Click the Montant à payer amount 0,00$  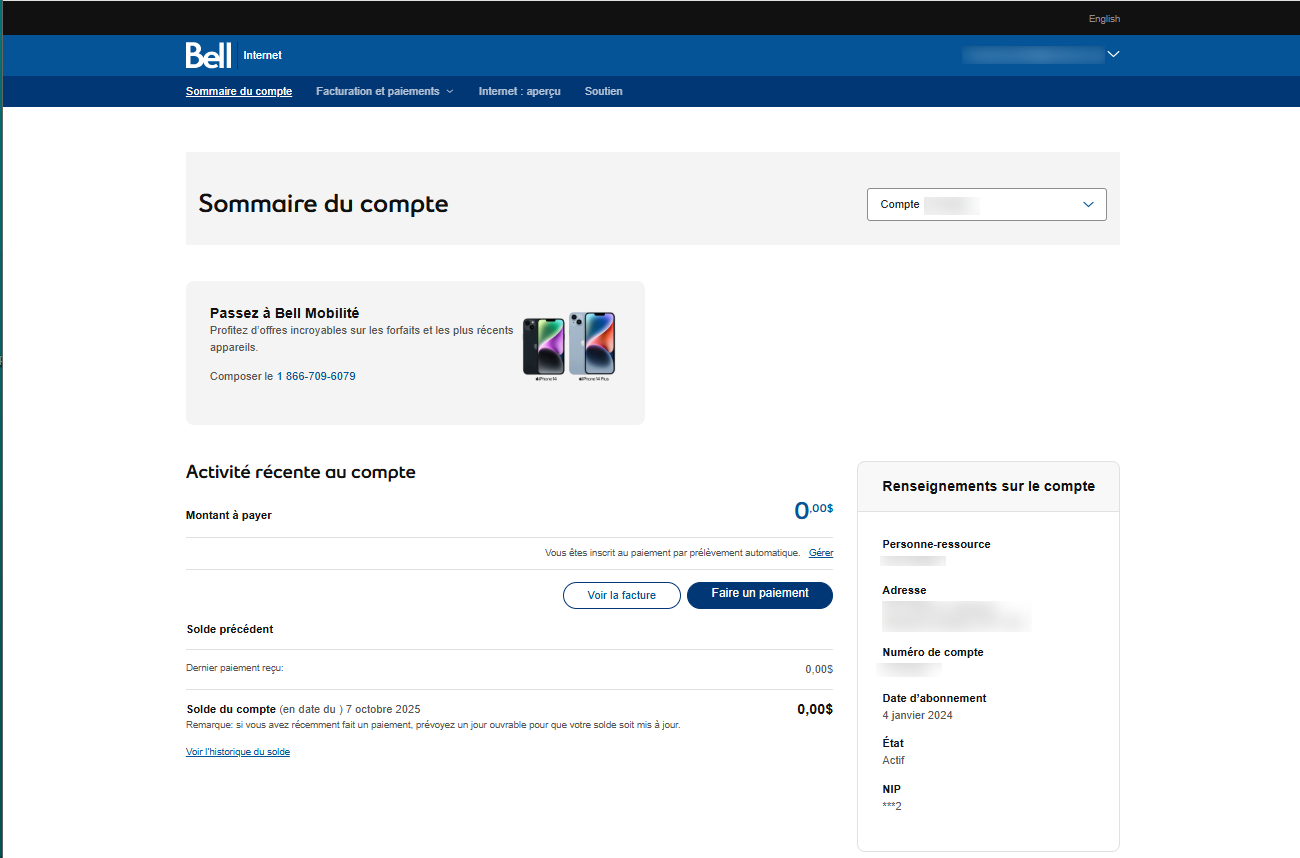(x=813, y=511)
